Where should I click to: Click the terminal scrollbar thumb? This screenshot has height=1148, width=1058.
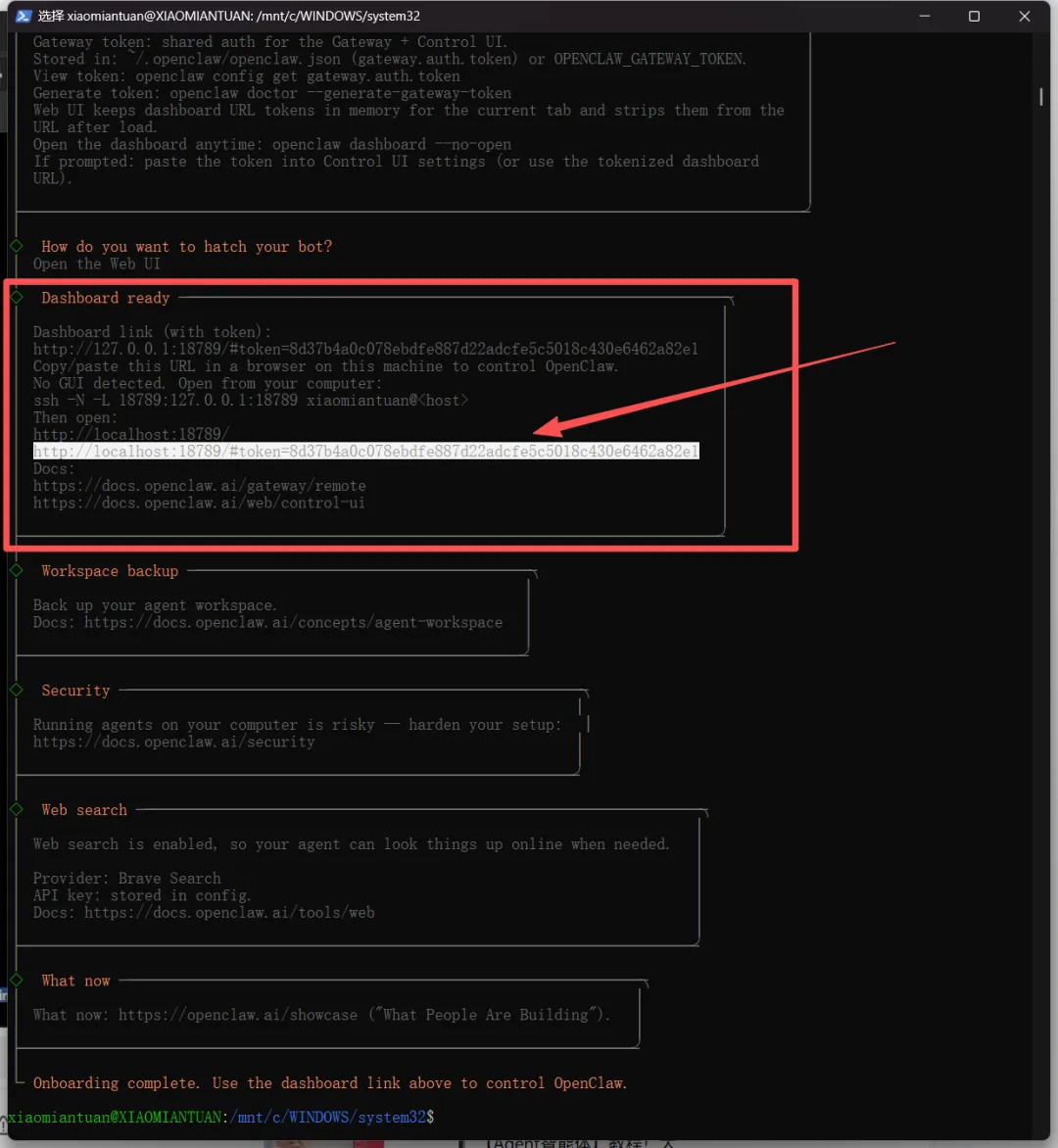(x=1041, y=97)
